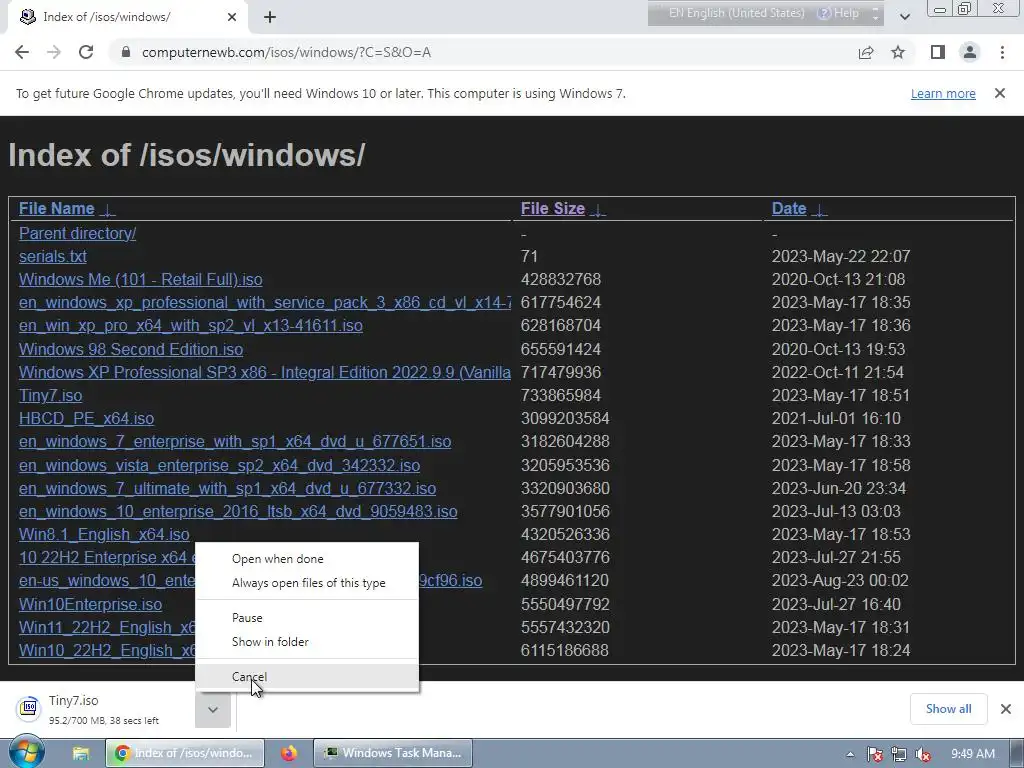Viewport: 1024px width, 768px height.
Task: Click Windows 98 Second Edition.iso link
Action: (131, 349)
